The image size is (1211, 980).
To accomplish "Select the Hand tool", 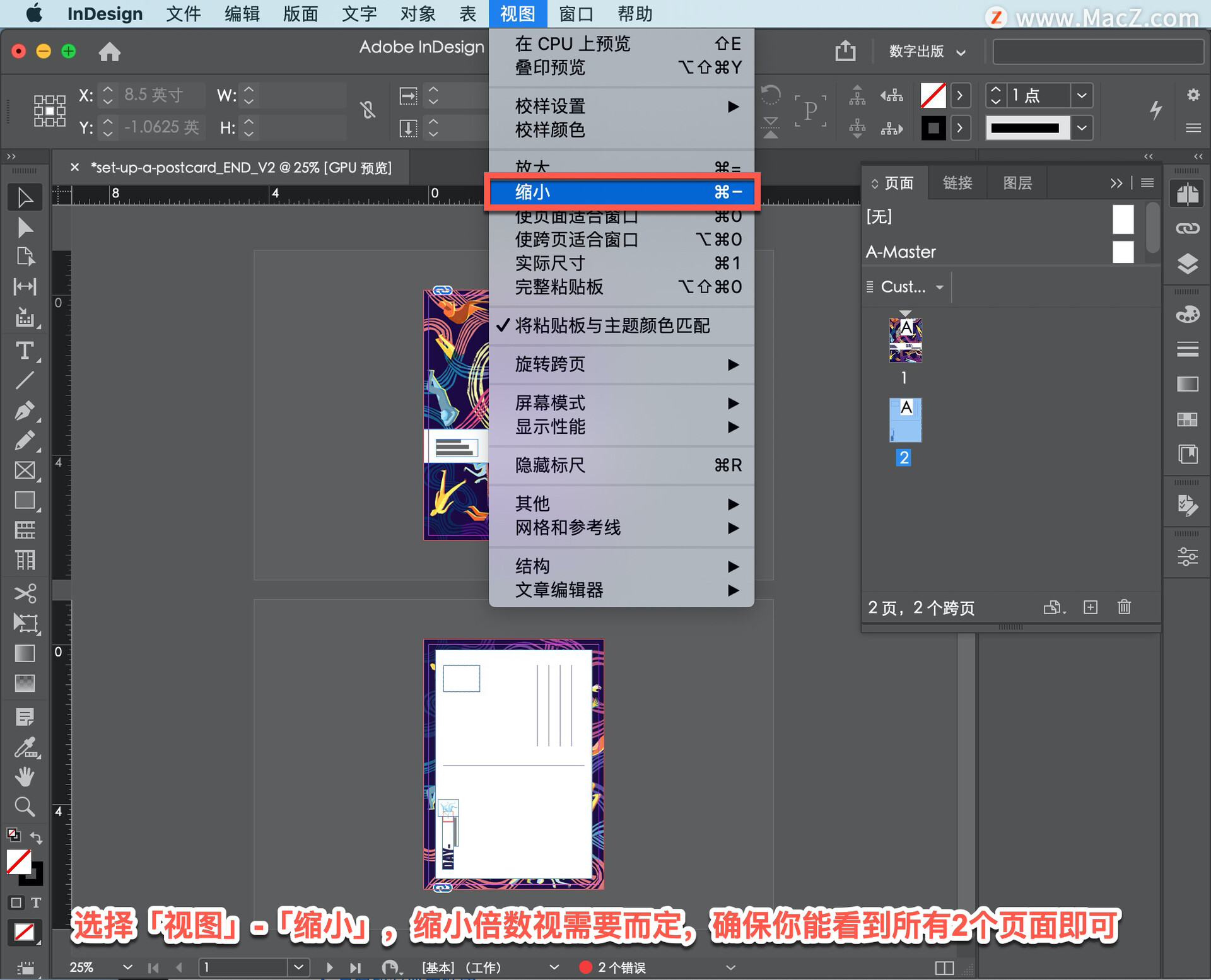I will 25,776.
